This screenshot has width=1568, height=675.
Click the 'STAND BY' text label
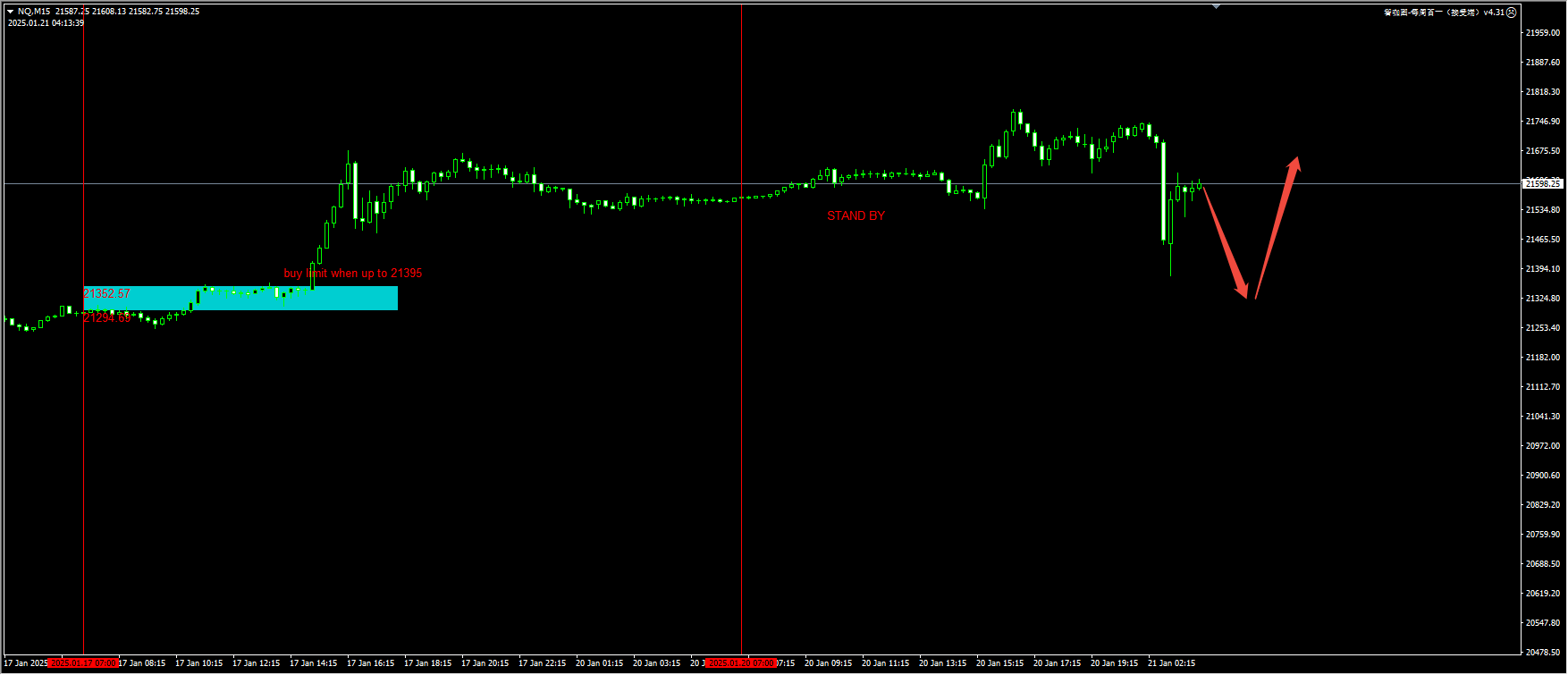pos(856,215)
